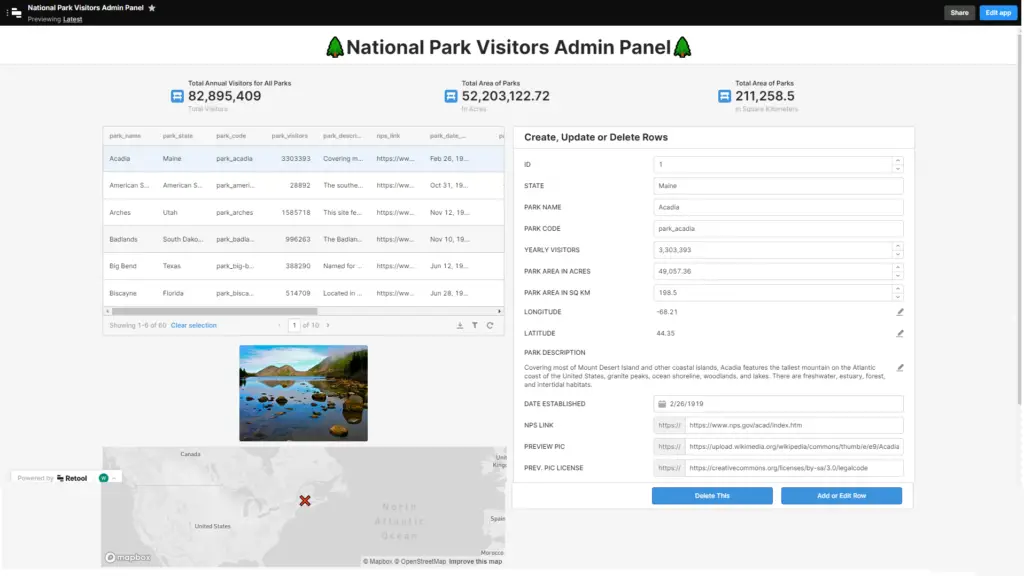Click the red X marker on the map

coord(305,501)
